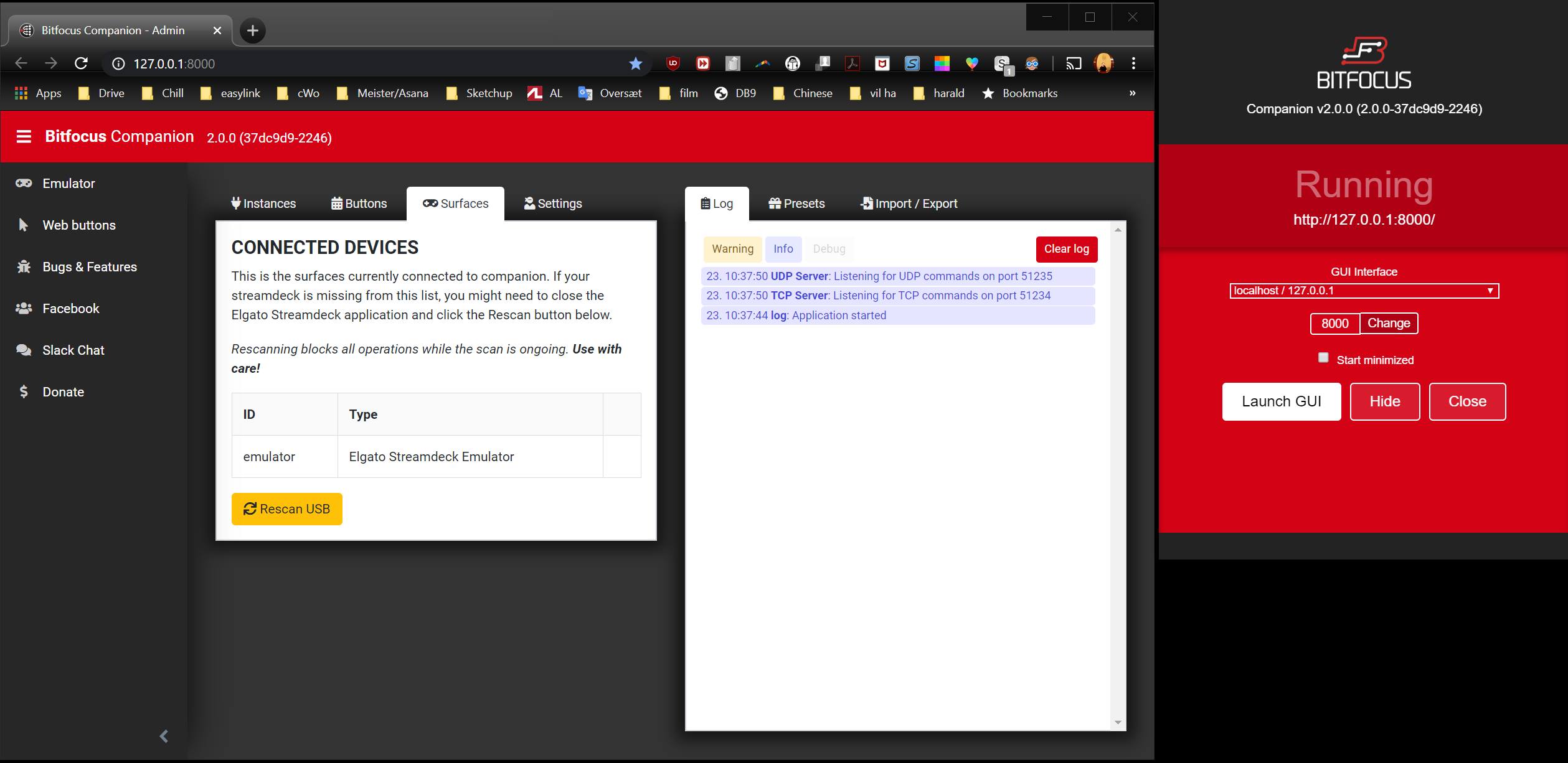Click the Adobe Acrobat extension icon
This screenshot has height=763, width=1568.
click(x=852, y=63)
